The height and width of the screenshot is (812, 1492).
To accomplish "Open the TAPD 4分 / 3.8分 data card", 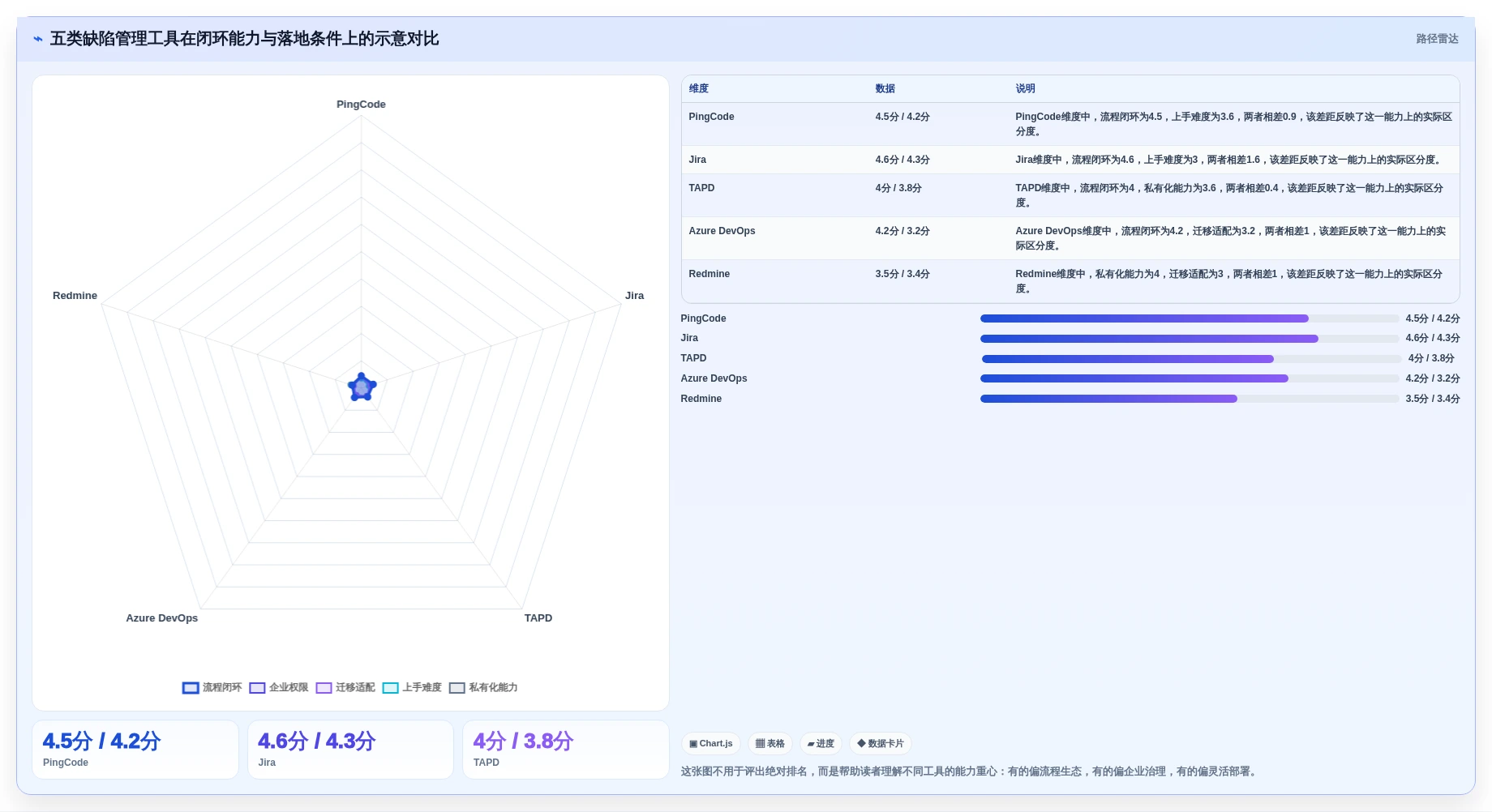I will point(566,750).
